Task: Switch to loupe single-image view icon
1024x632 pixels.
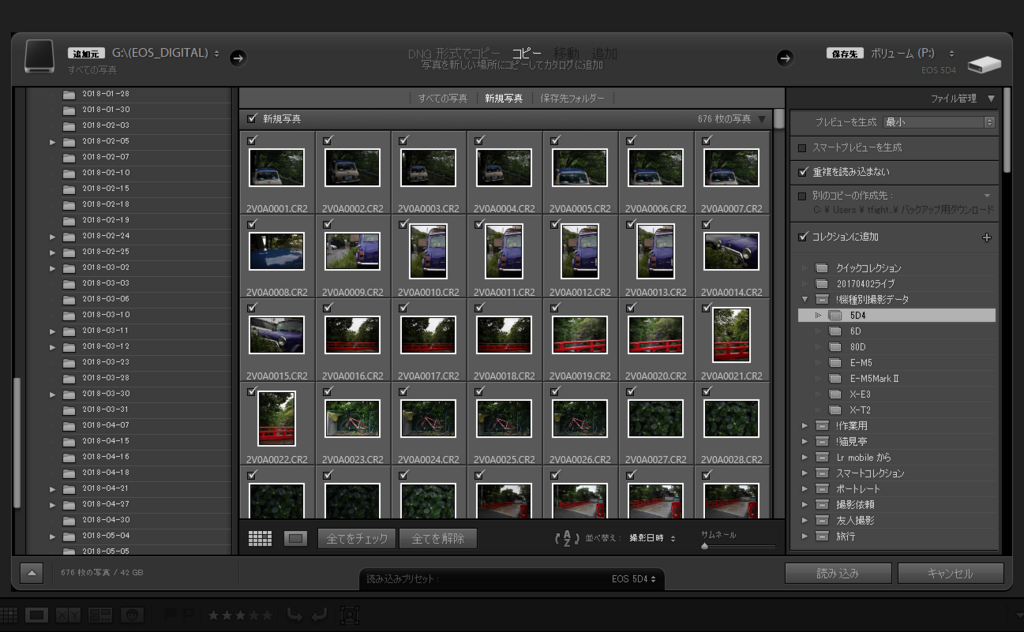Action: tap(295, 539)
